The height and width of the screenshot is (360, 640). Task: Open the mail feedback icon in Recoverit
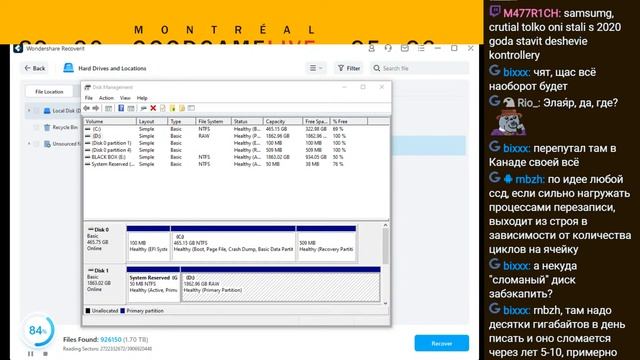(x=404, y=48)
